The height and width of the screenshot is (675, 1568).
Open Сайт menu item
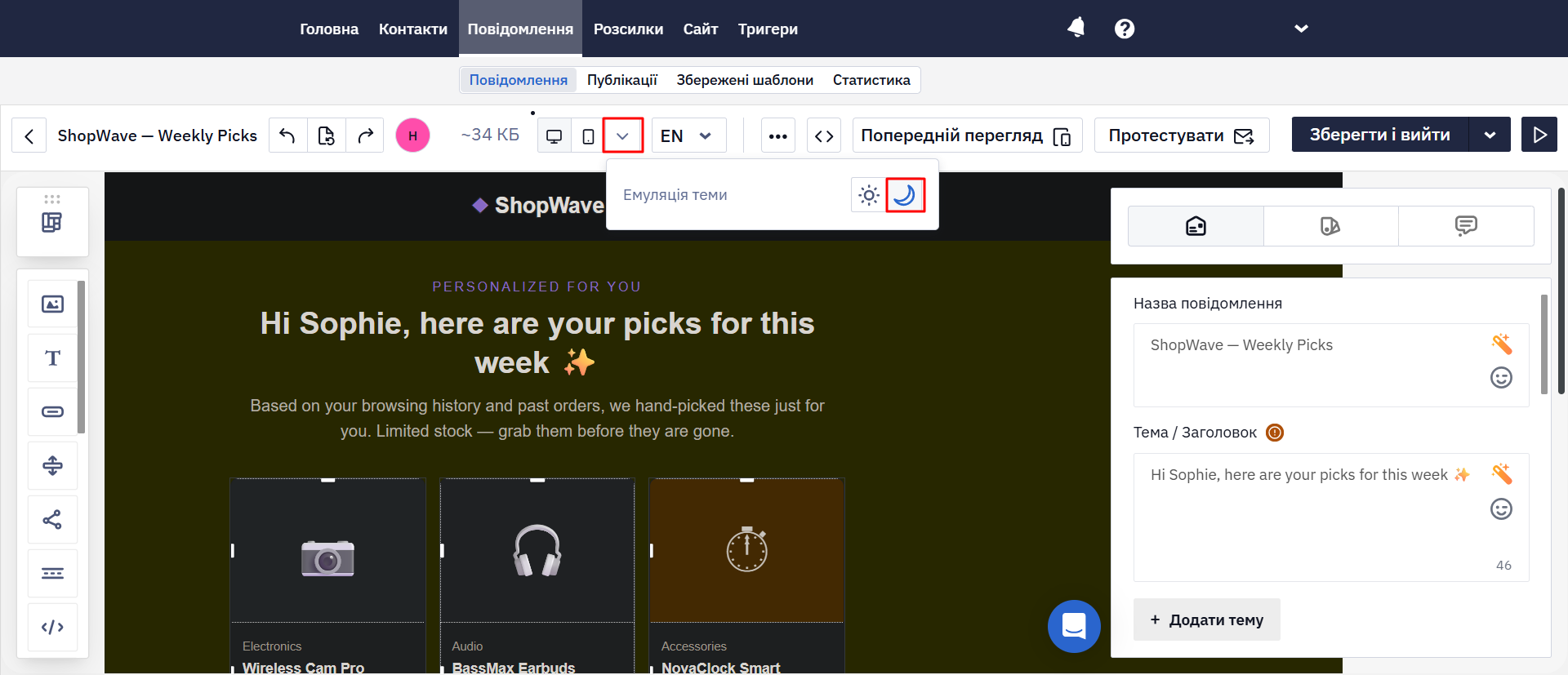pyautogui.click(x=701, y=29)
